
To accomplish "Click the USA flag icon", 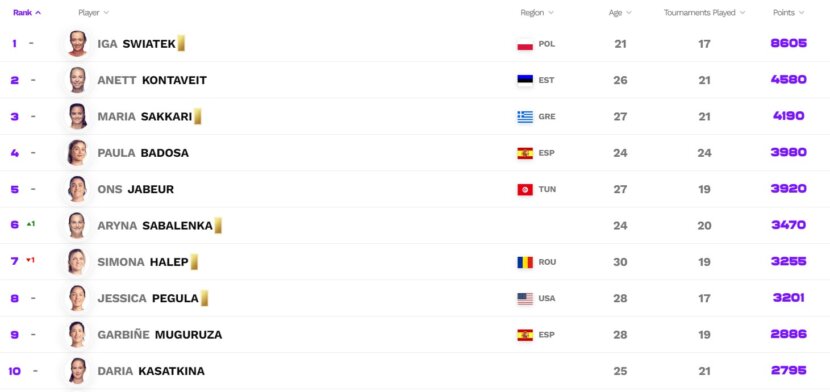I will click(x=525, y=298).
